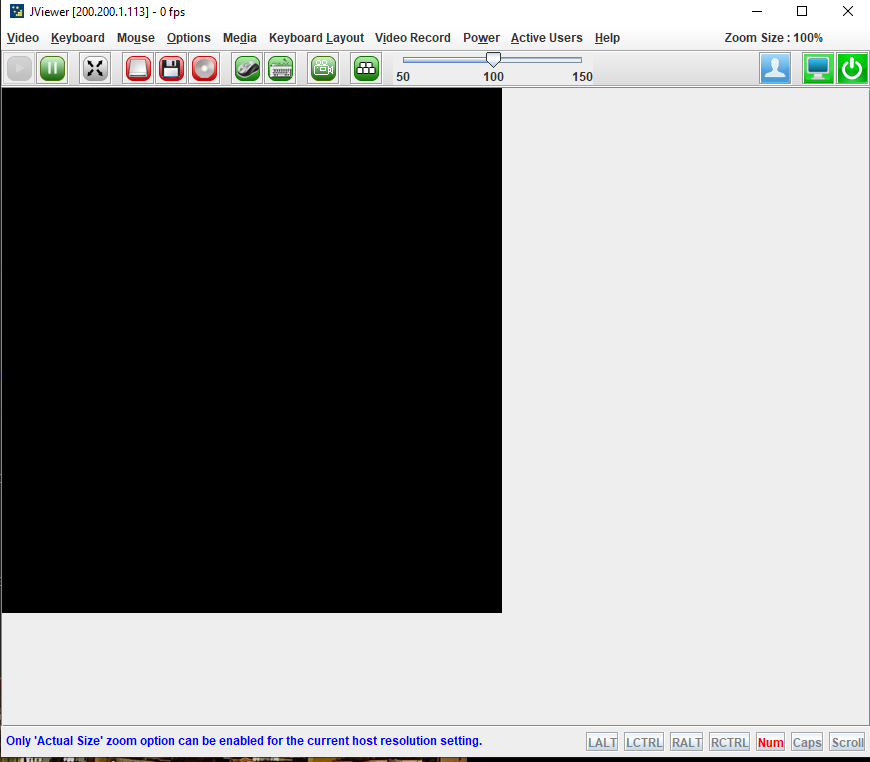Click the JViewer app icon in title bar
The width and height of the screenshot is (870, 762).
17,11
